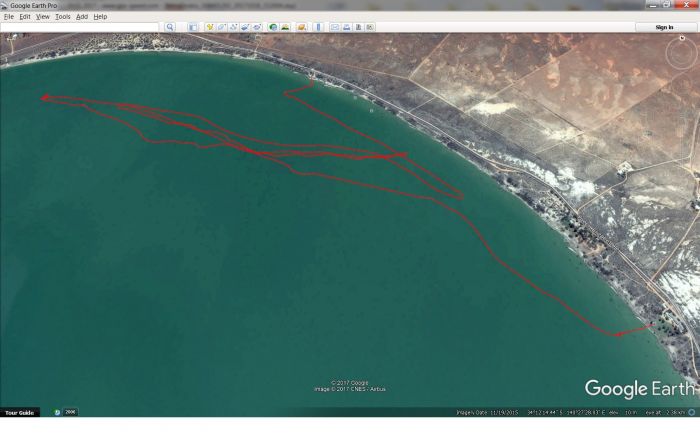Select the Add Polygon tool
The height and width of the screenshot is (446, 700).
point(221,27)
